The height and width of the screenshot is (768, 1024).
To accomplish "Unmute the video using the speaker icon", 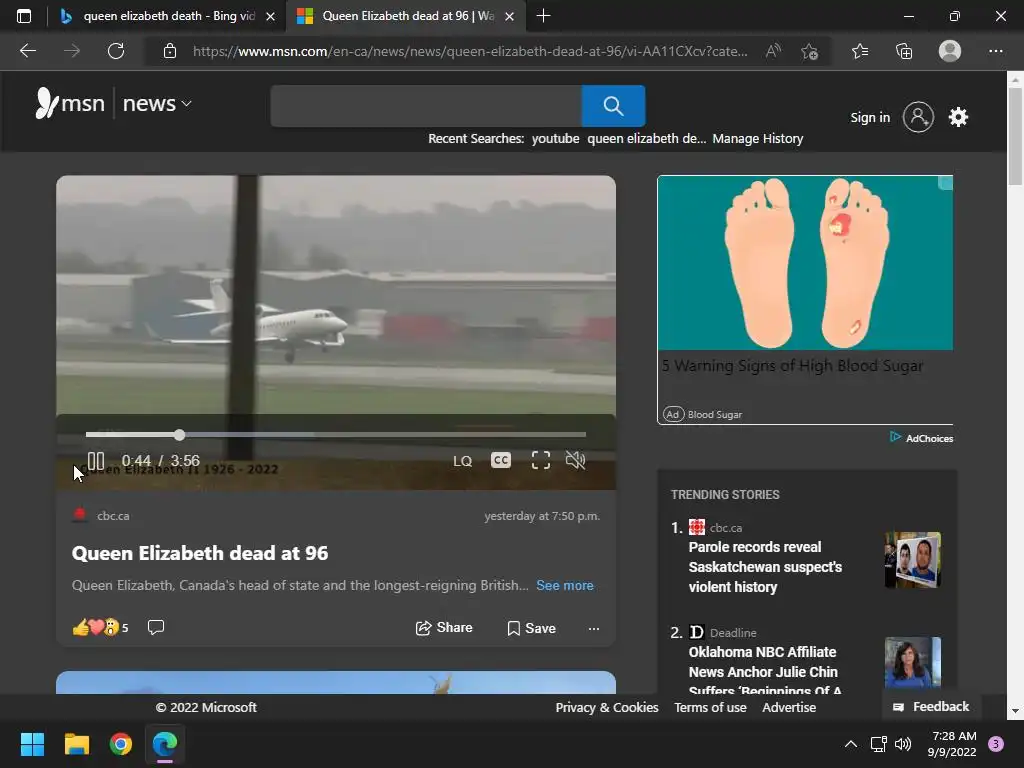I will 575,460.
